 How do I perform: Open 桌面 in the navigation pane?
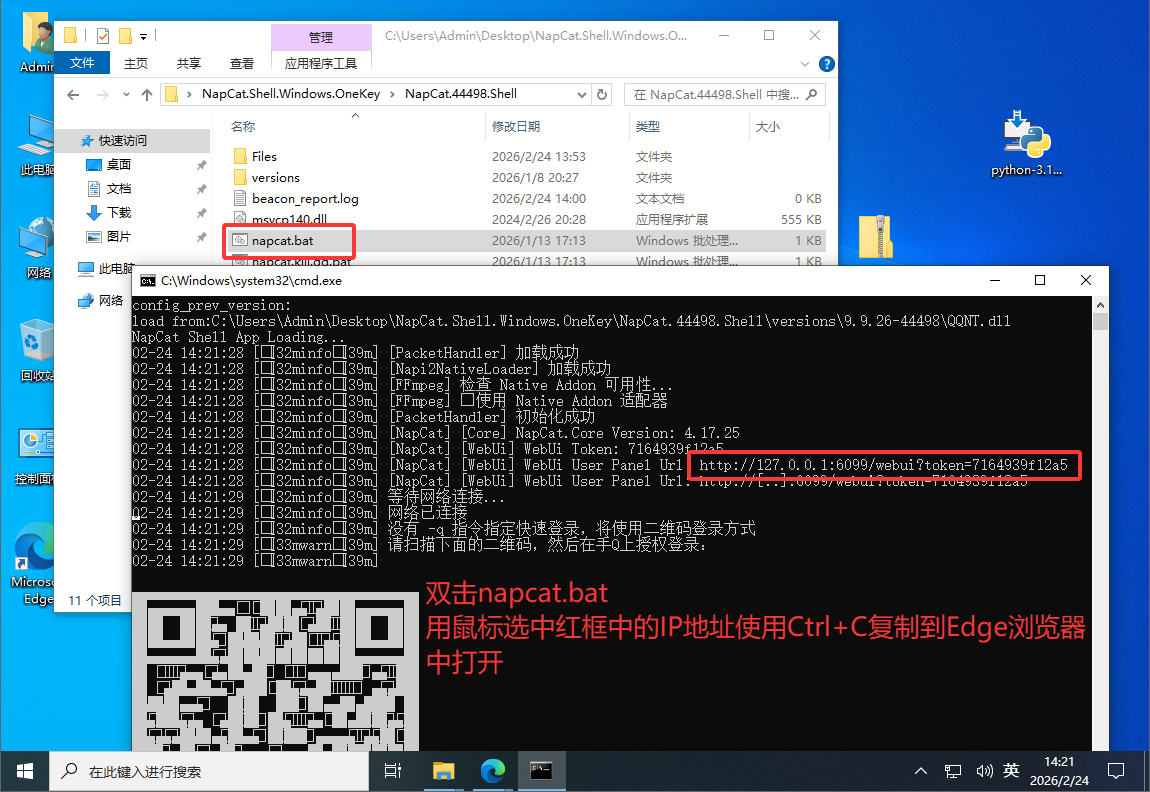pos(119,164)
